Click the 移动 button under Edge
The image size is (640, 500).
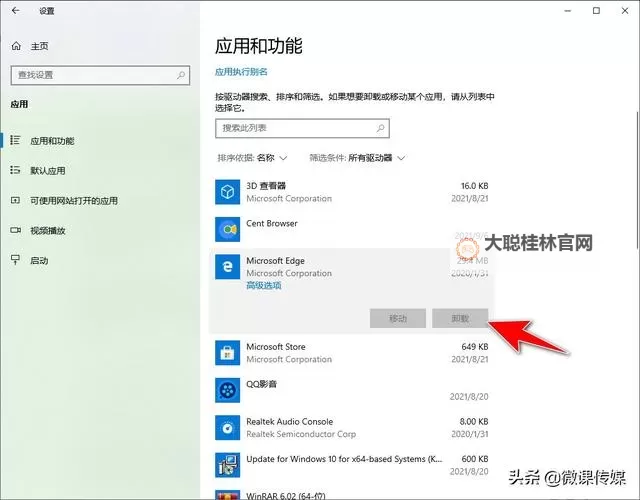pyautogui.click(x=398, y=318)
